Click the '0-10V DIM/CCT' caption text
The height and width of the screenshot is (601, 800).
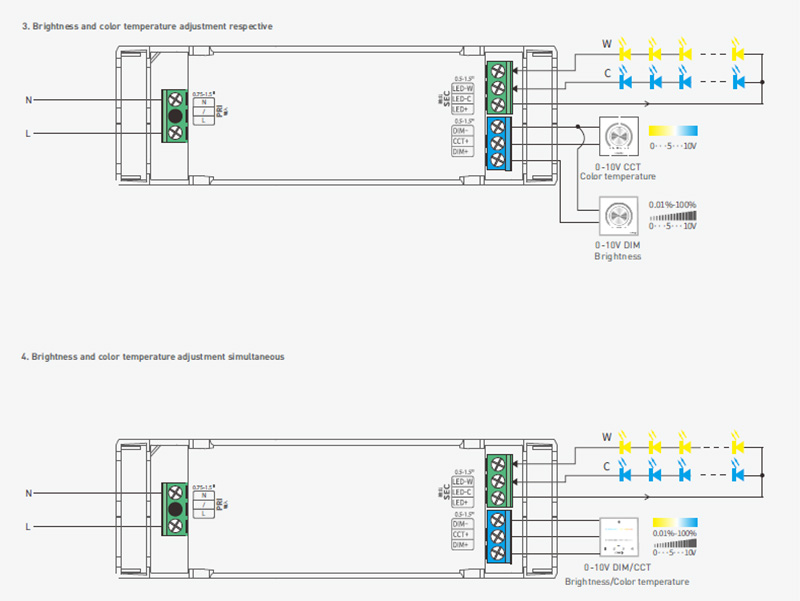pyautogui.click(x=617, y=567)
